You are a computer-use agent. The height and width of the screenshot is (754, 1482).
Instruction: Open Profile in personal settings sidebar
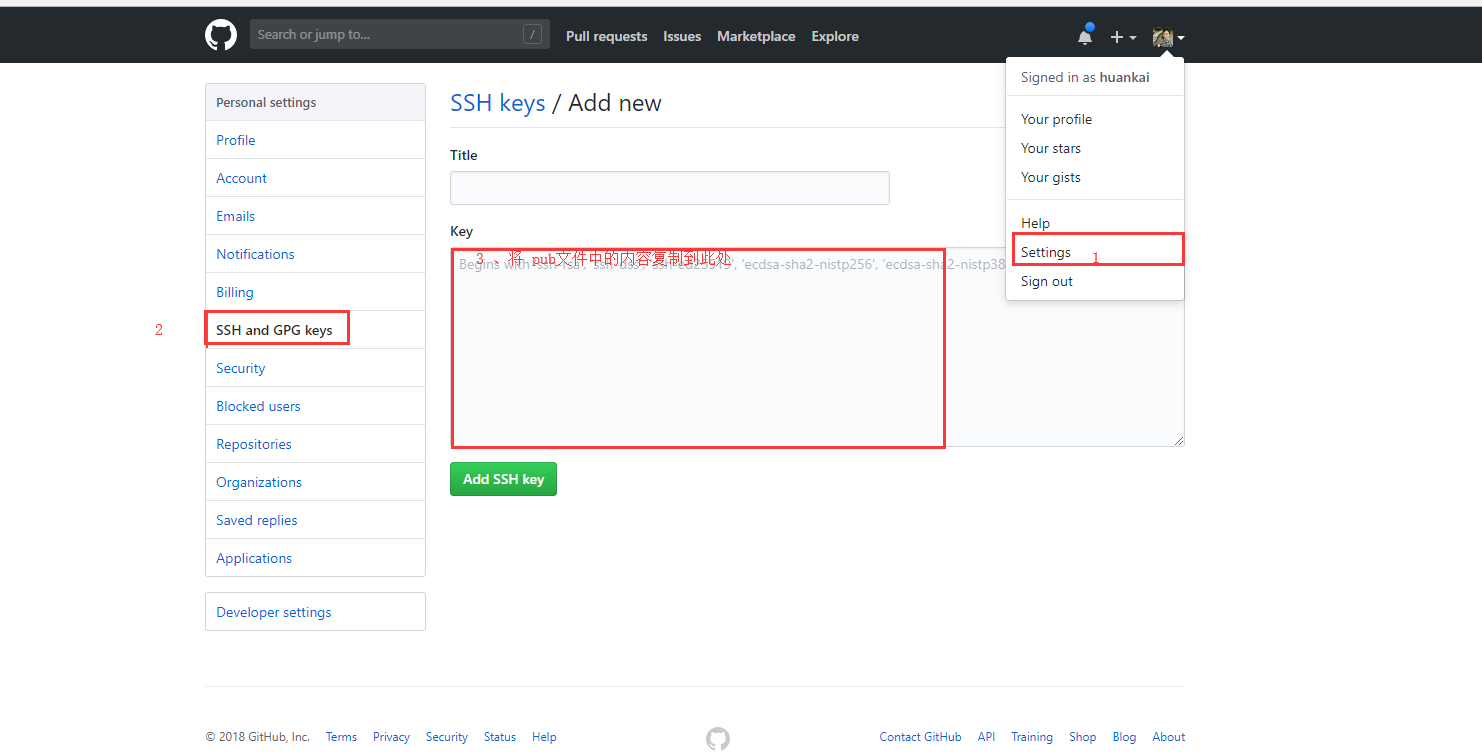315,140
